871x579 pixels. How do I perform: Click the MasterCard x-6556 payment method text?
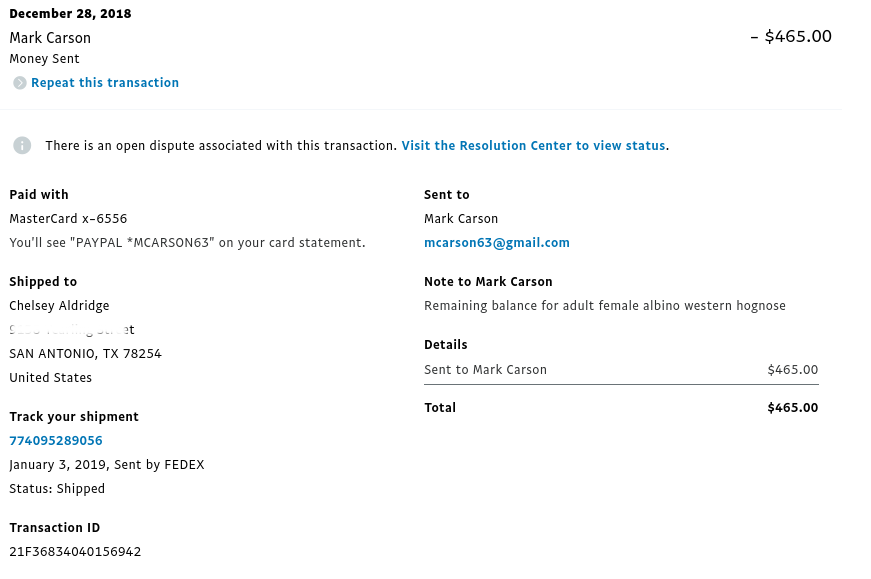(x=68, y=219)
